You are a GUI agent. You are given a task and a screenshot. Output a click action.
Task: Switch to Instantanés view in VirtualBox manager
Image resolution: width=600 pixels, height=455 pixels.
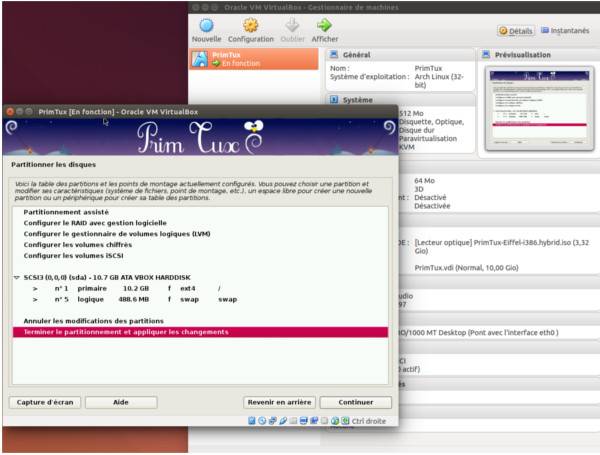(x=565, y=31)
